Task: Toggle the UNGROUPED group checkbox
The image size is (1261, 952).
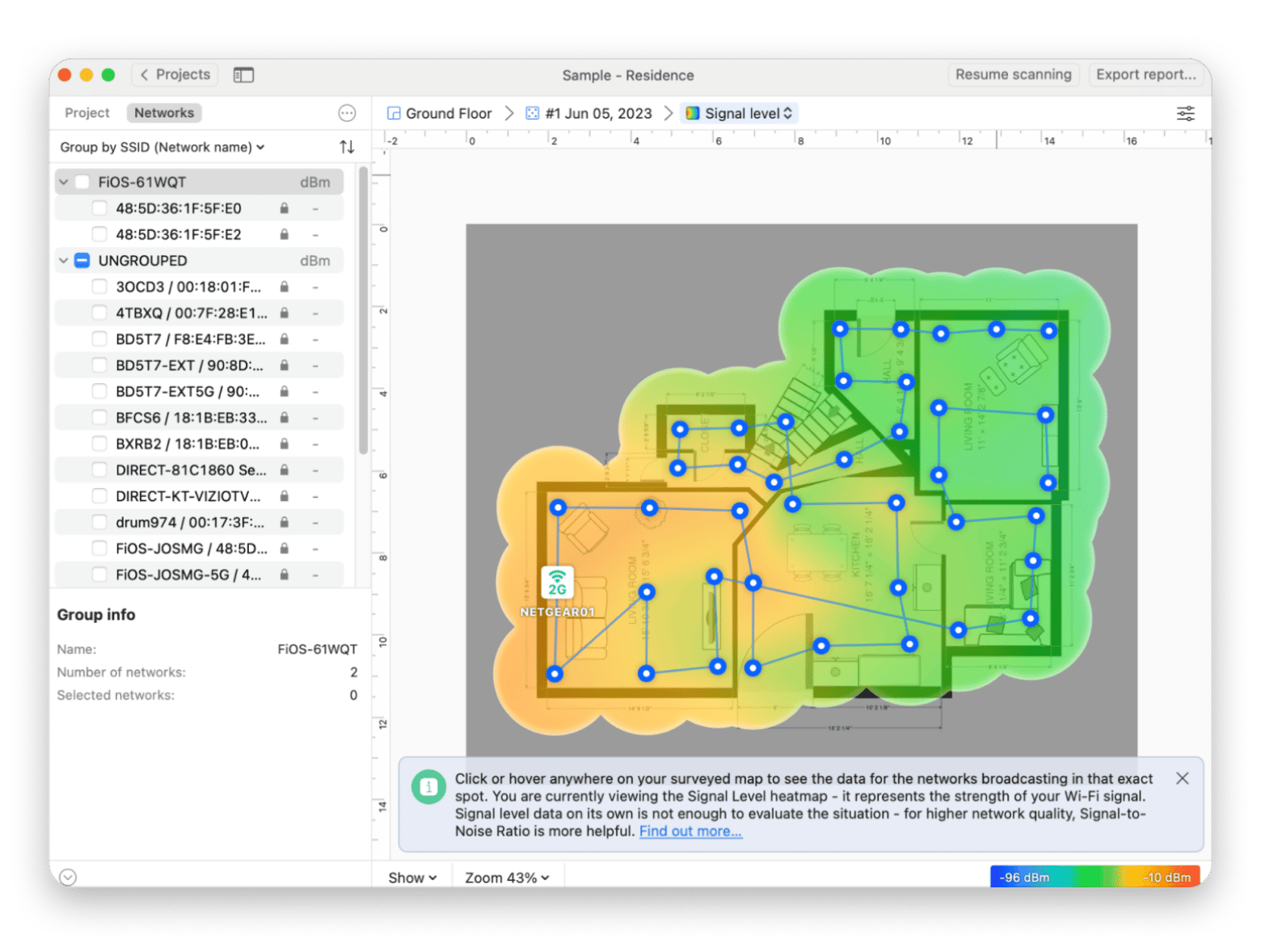Action: click(82, 261)
